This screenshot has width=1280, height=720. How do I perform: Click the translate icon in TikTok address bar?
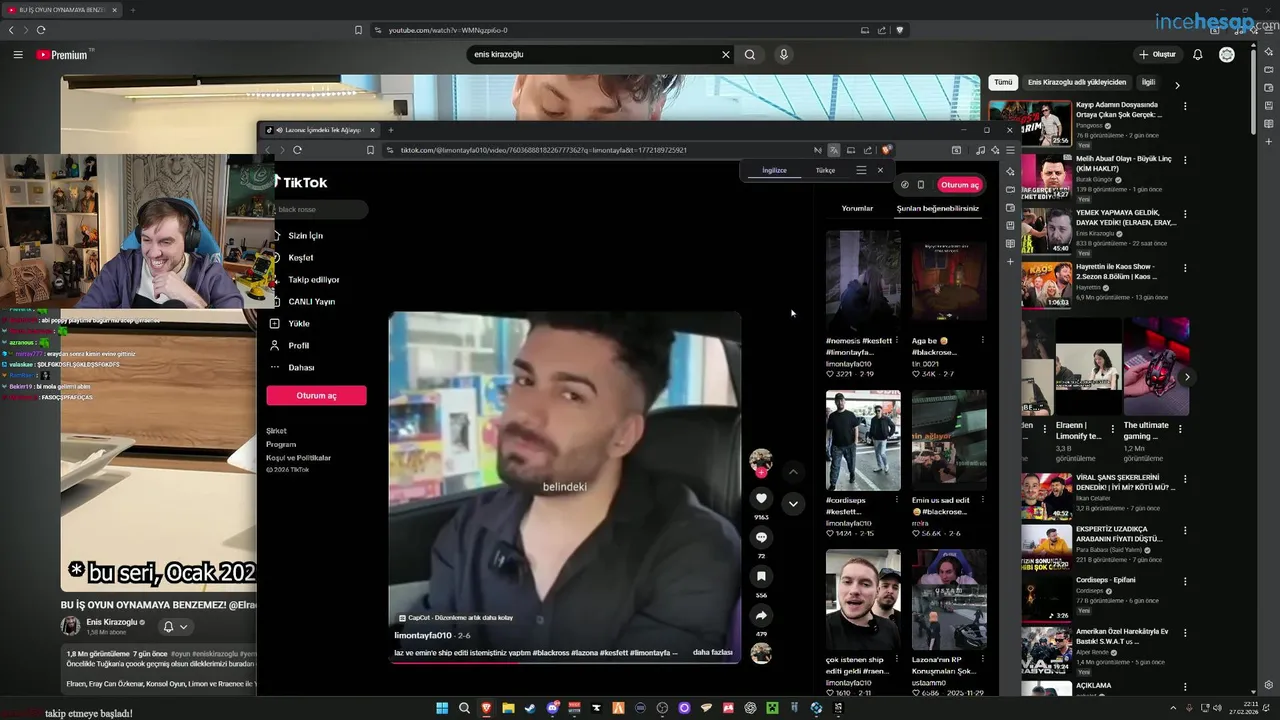pyautogui.click(x=834, y=150)
